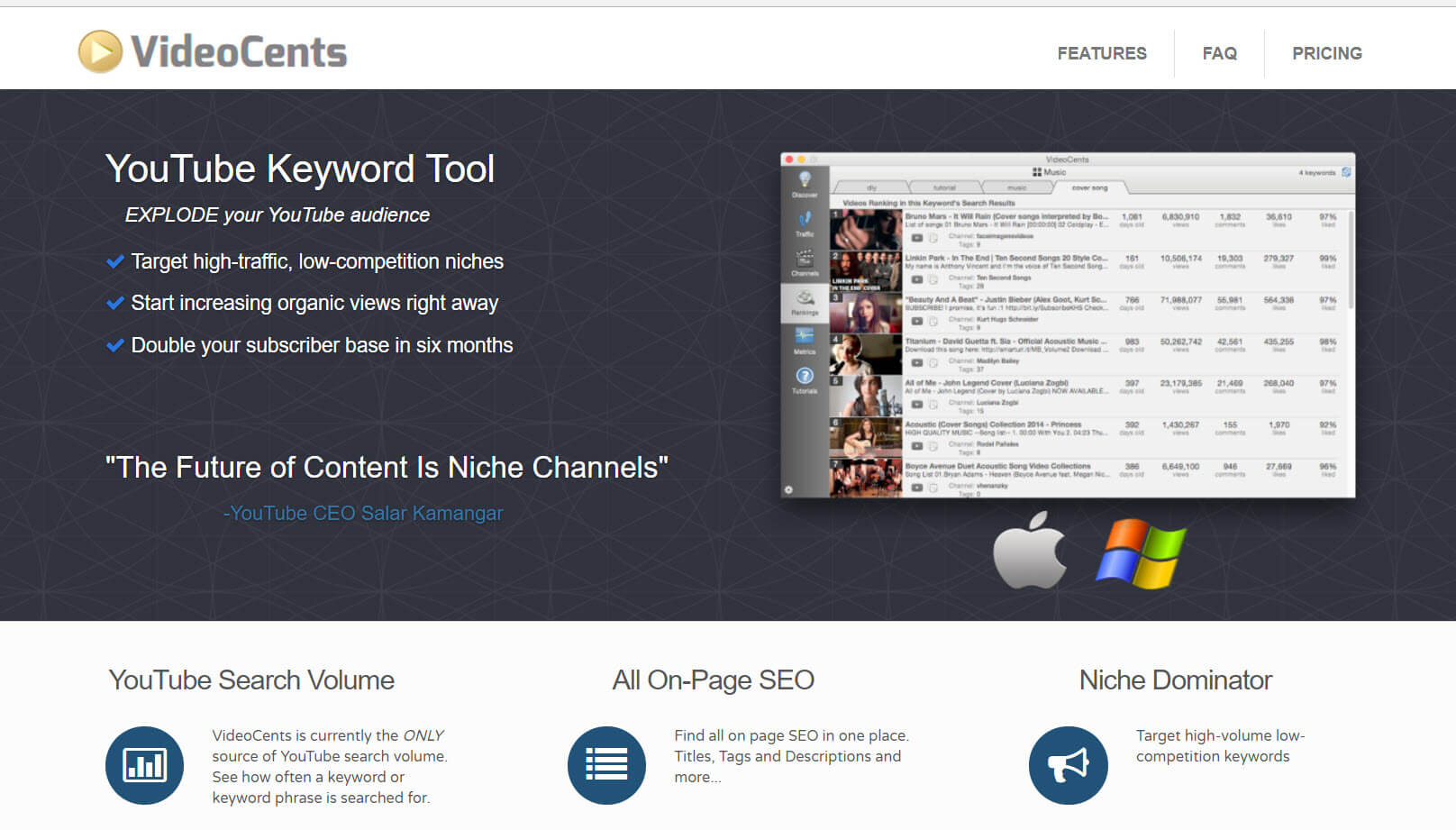
Task: Open the Boyce Avenue Duet thumbnail
Action: 866,478
